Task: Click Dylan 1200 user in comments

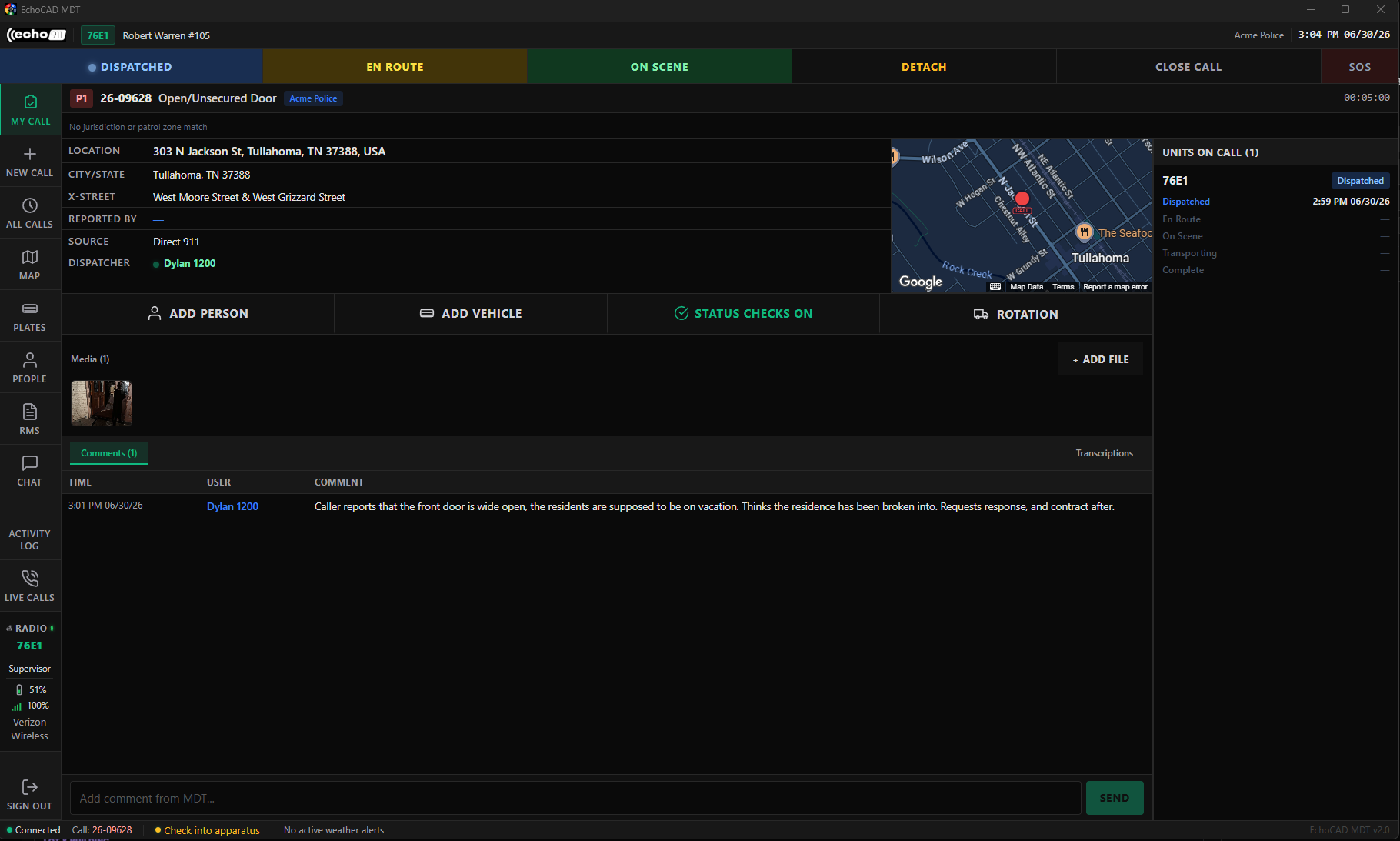Action: [x=232, y=506]
